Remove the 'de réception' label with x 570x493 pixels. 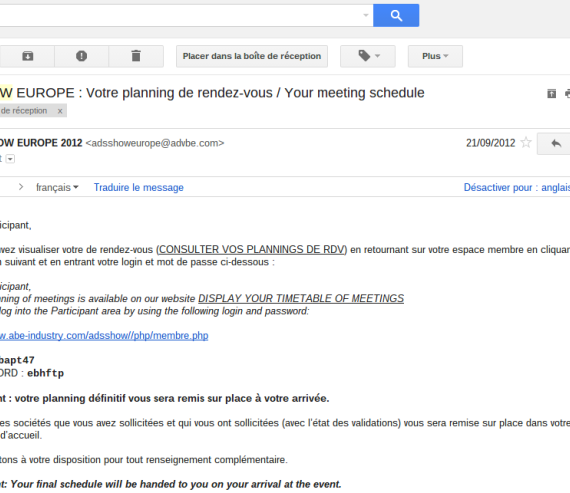[60, 111]
